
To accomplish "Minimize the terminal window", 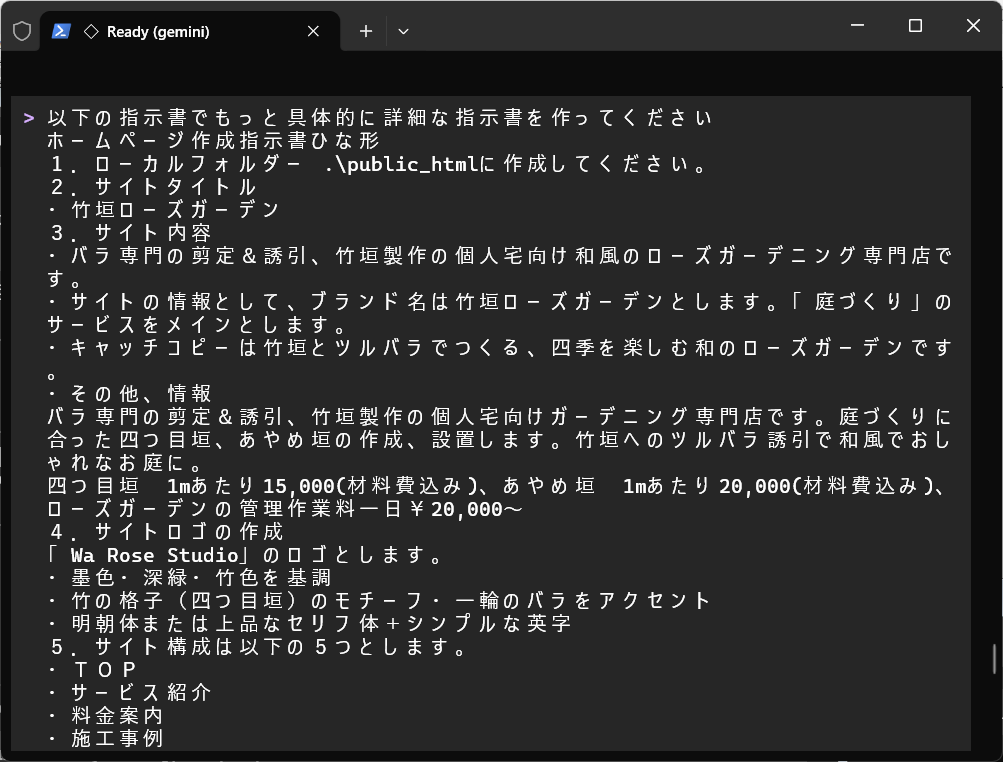I will 858,26.
